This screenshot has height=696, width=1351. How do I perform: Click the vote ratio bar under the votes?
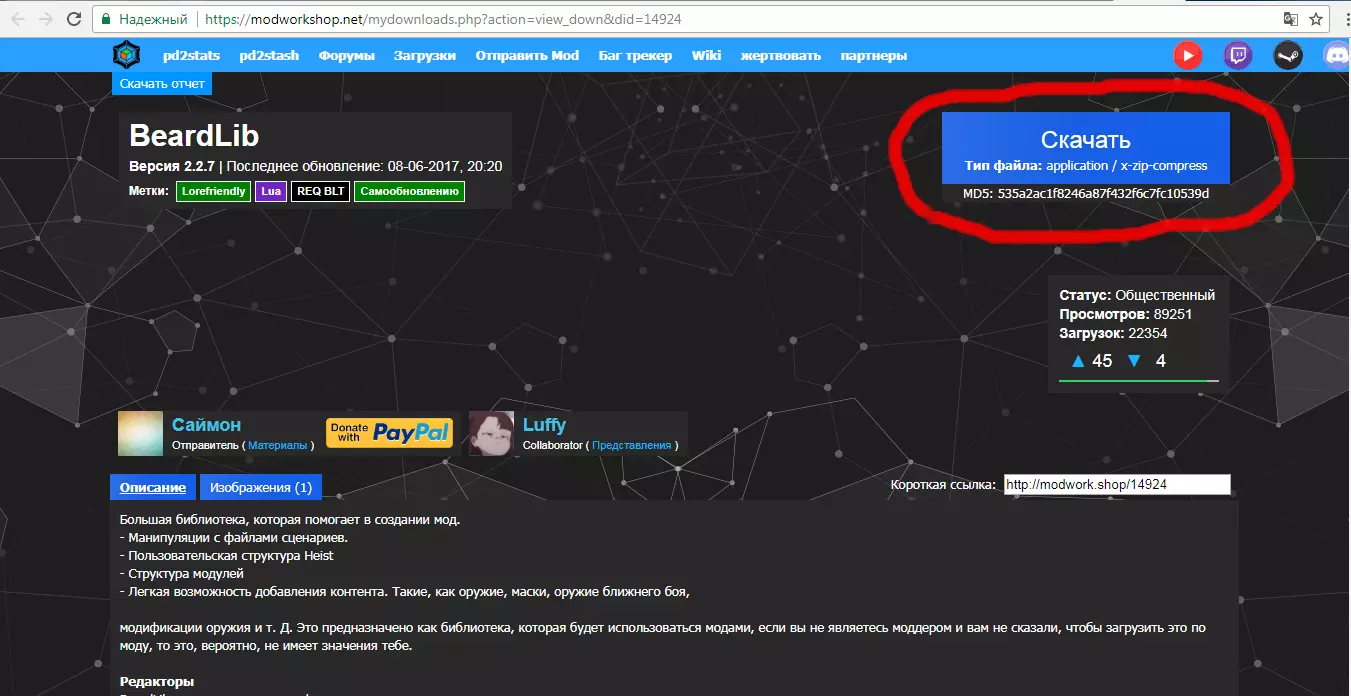[x=1139, y=381]
